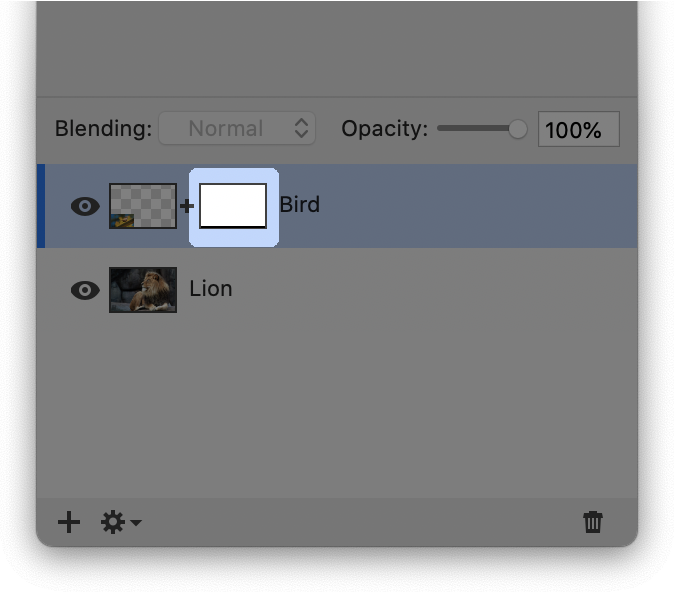The image size is (674, 592).
Task: Select the Bird layer image thumbnail
Action: [143, 206]
